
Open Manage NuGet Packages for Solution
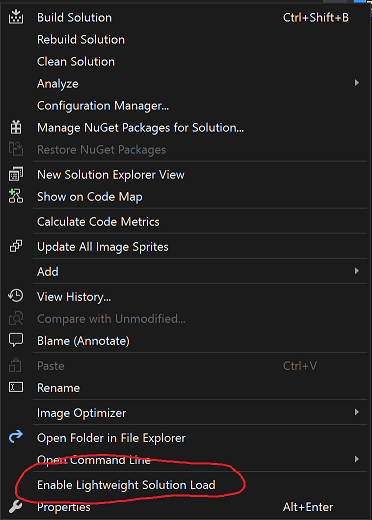coord(140,128)
